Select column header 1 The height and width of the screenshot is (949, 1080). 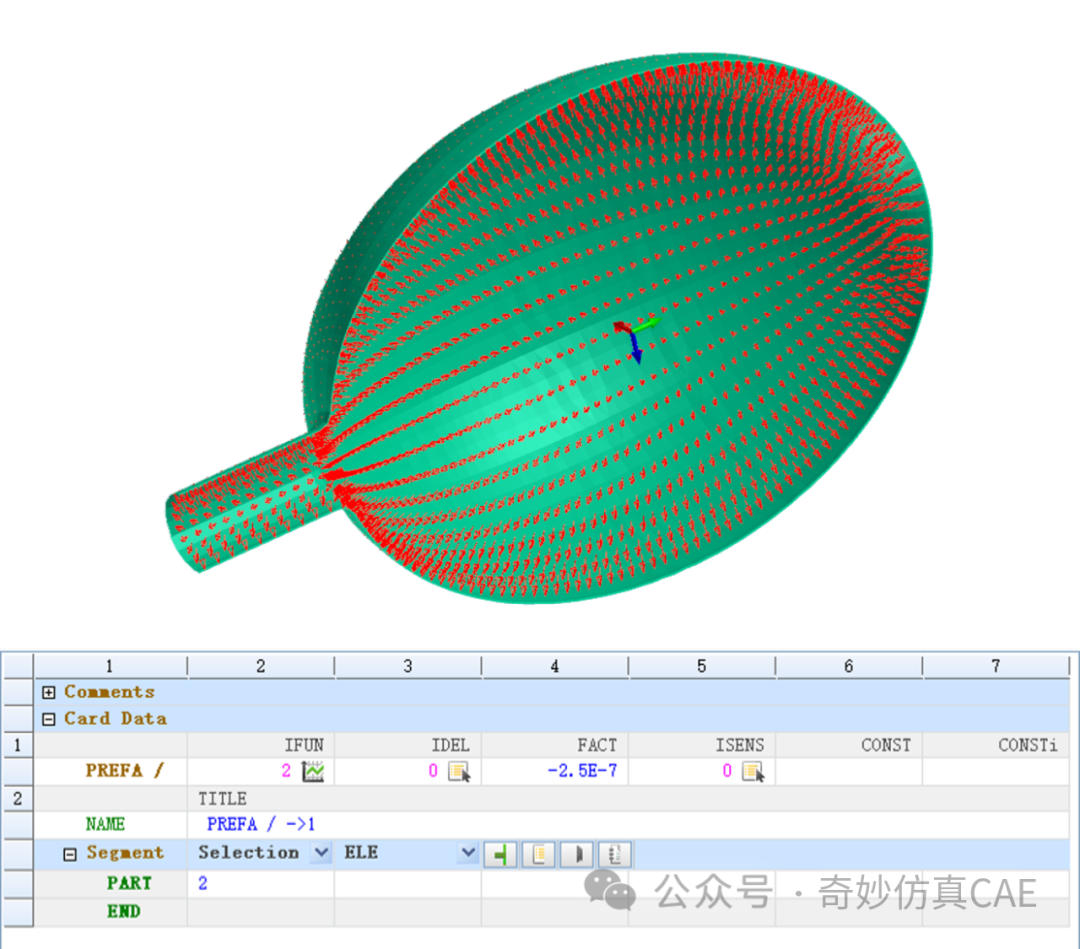(110, 666)
